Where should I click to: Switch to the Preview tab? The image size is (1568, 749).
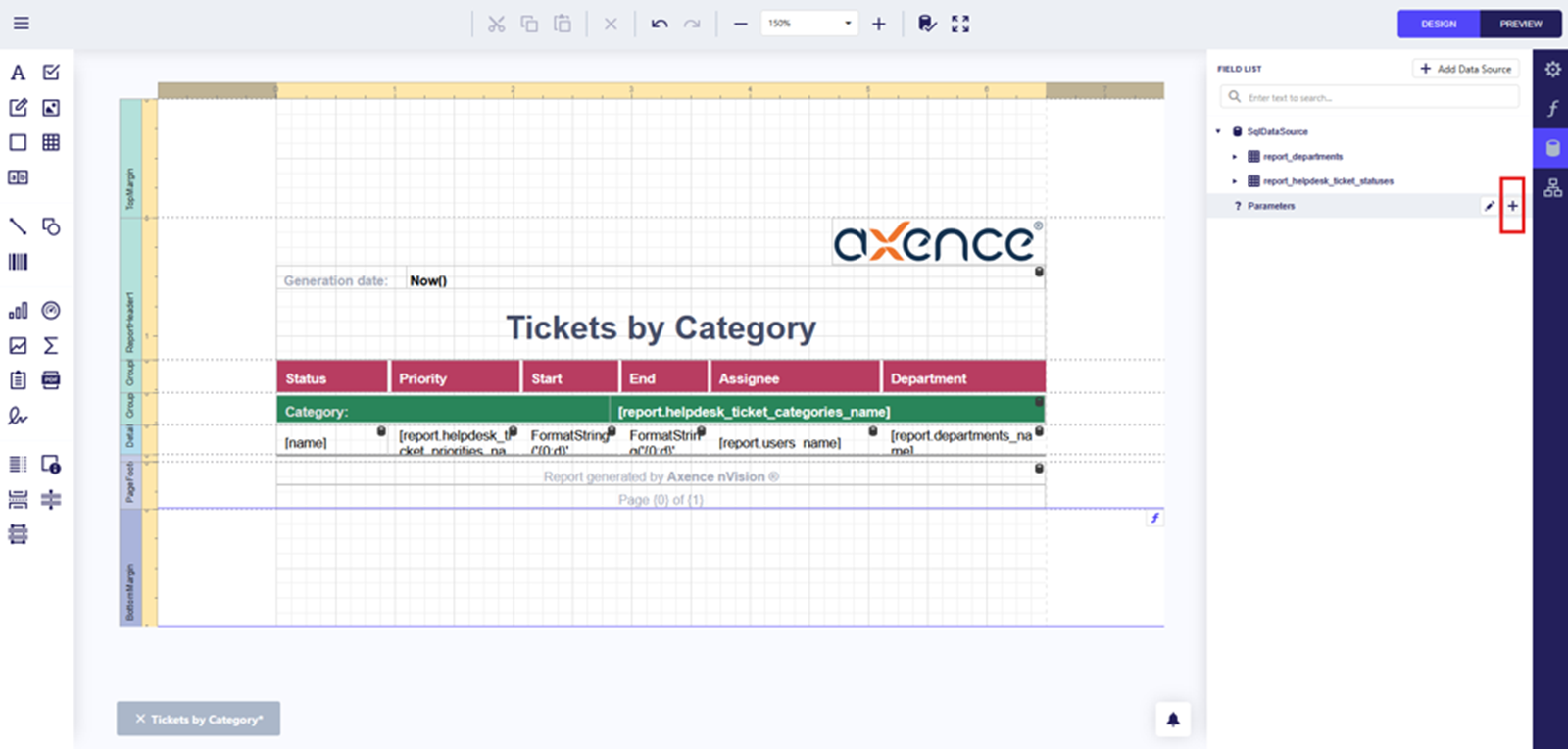(1520, 24)
